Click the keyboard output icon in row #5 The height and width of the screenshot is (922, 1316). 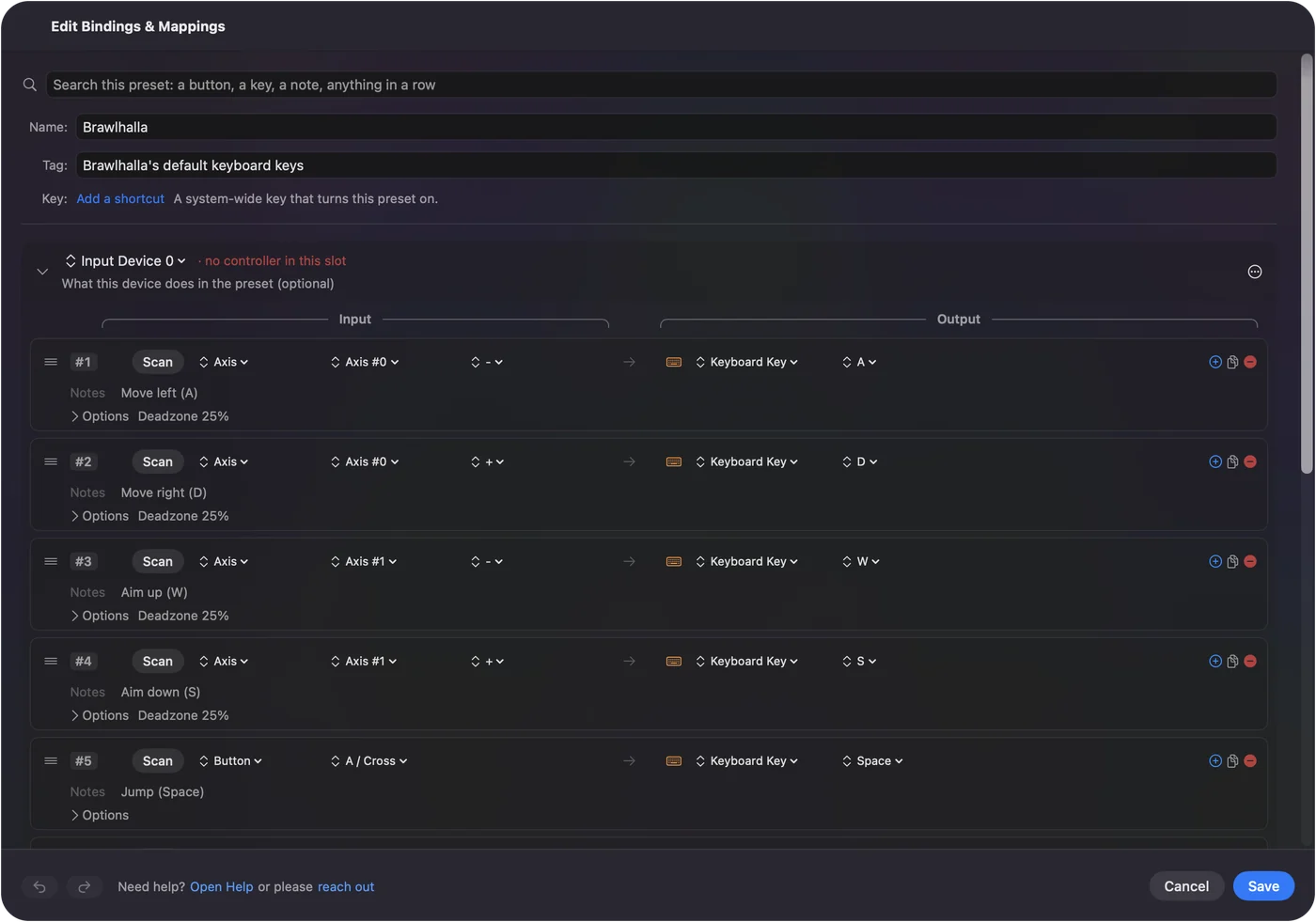click(674, 760)
